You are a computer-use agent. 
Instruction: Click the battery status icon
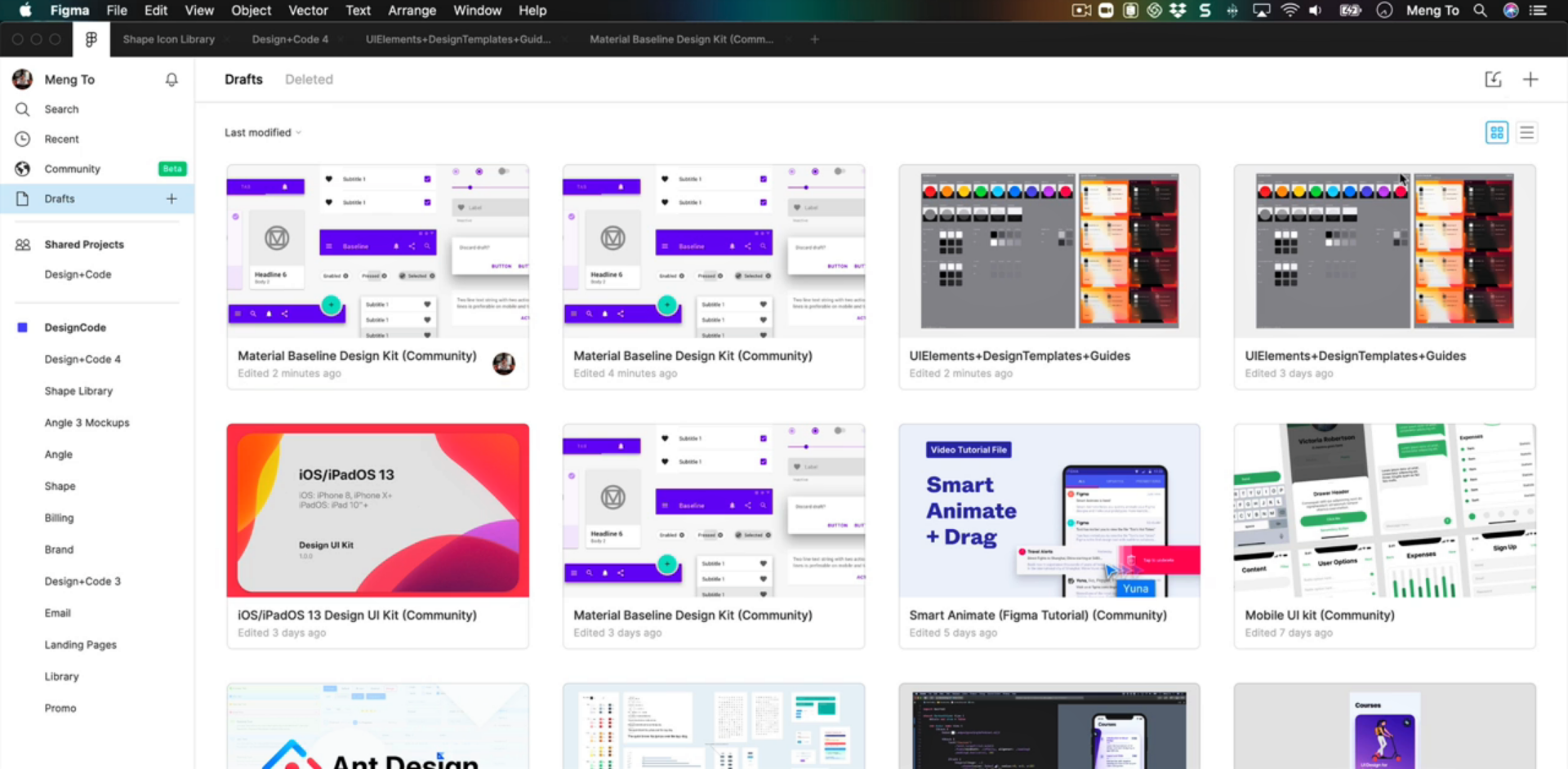[x=1351, y=10]
